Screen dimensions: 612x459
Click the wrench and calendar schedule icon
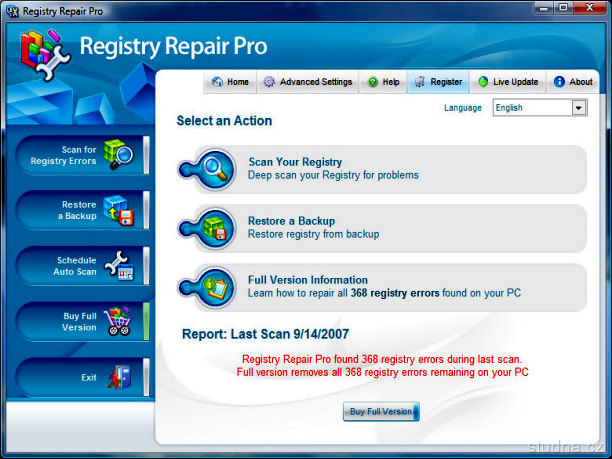(x=119, y=266)
